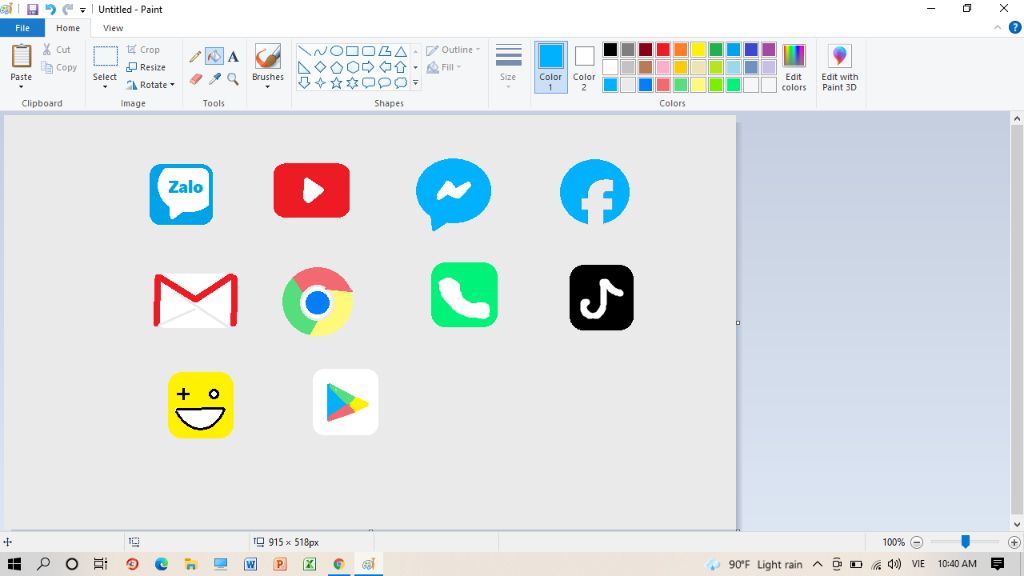
Task: Select the Text tool
Action: point(233,57)
